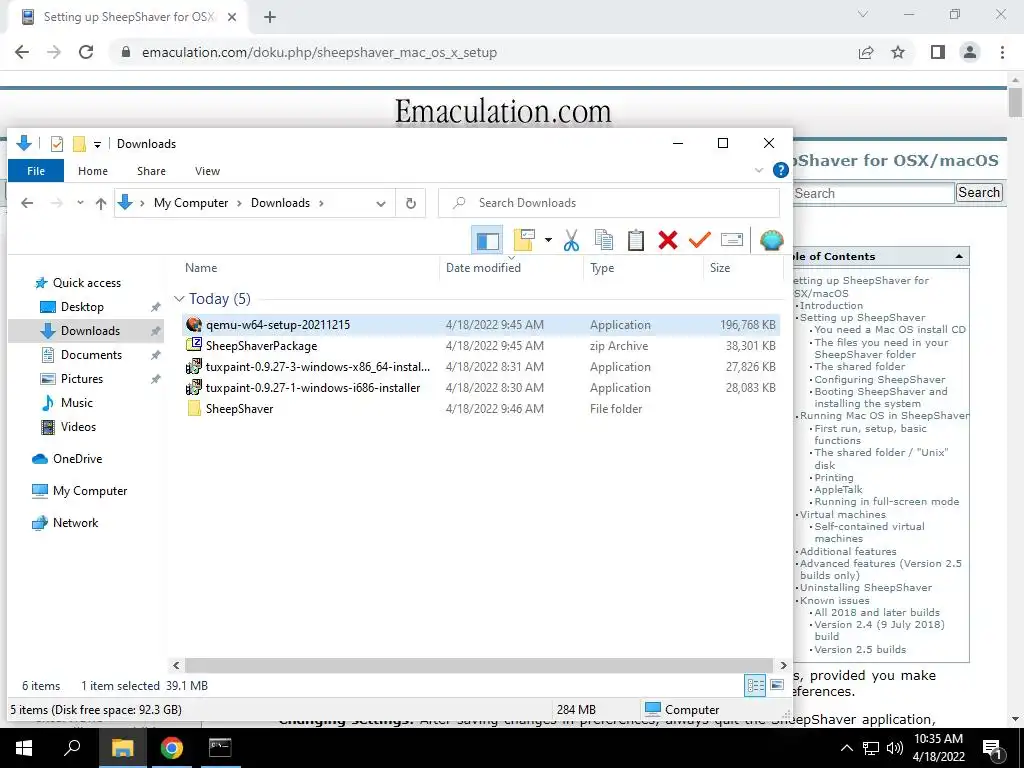Viewport: 1024px width, 768px height.
Task: Open the Home ribbon tab
Action: click(x=93, y=171)
